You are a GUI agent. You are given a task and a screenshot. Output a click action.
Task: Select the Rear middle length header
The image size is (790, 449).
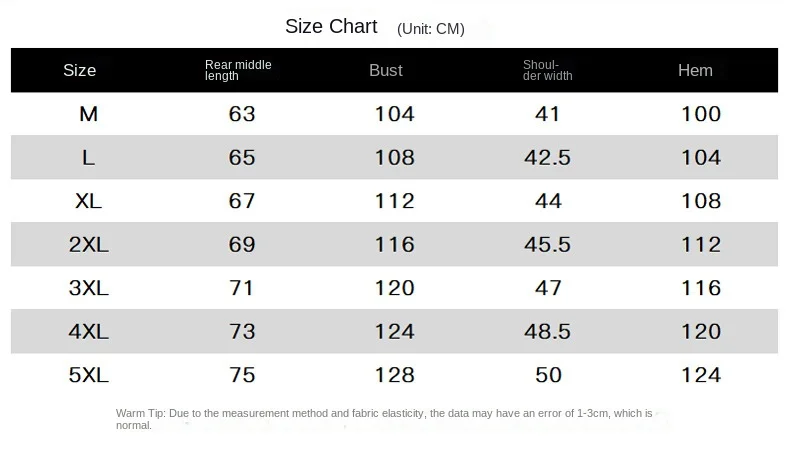(x=238, y=70)
